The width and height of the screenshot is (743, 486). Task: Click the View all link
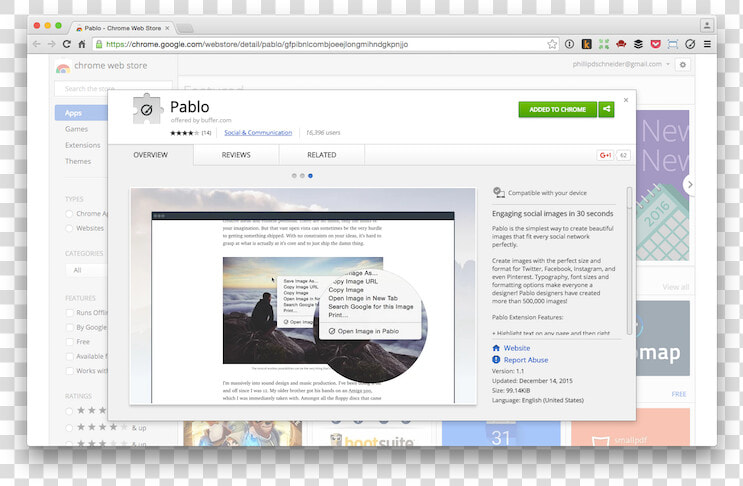click(676, 287)
